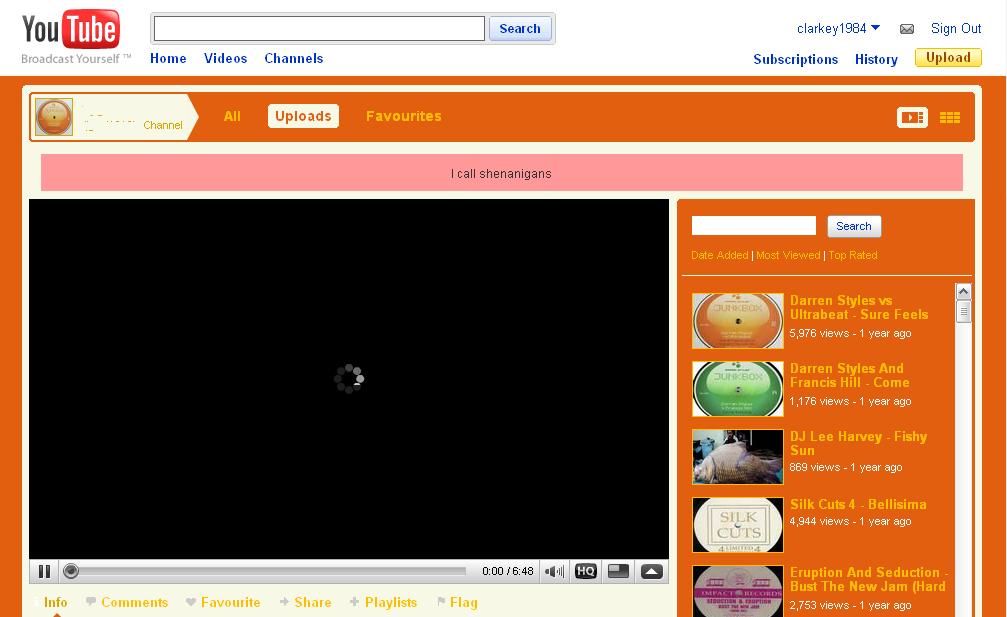Open Silk Cuts 4 Bellisima title
This screenshot has width=1007, height=617.
858,504
